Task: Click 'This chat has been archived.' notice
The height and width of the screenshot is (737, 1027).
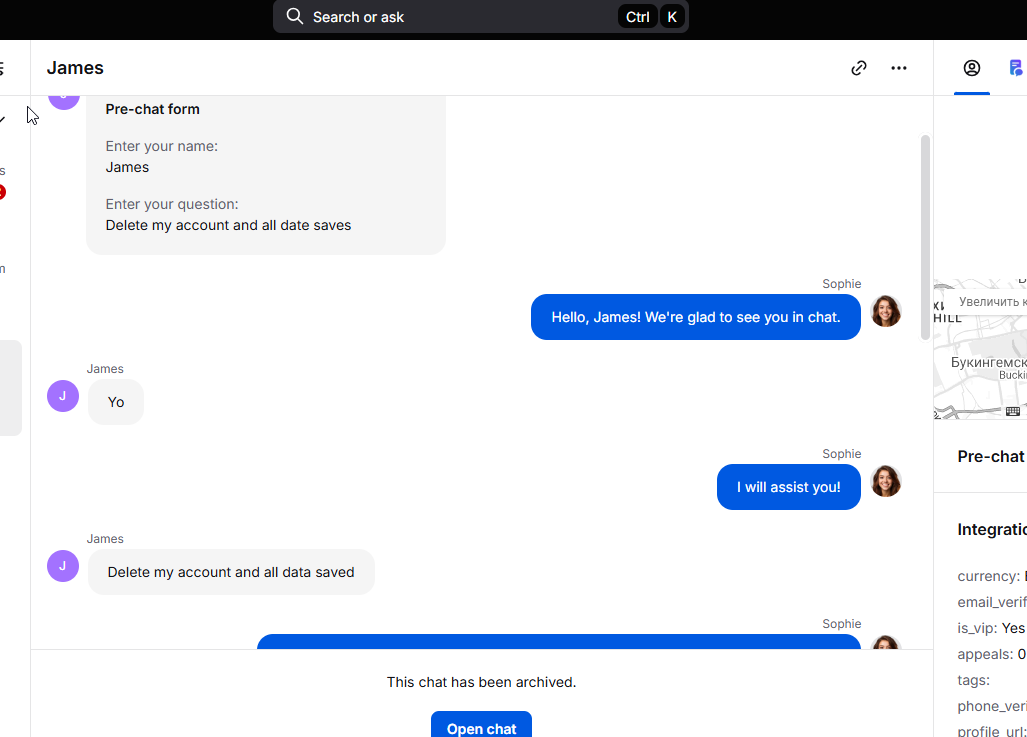Action: 481,682
